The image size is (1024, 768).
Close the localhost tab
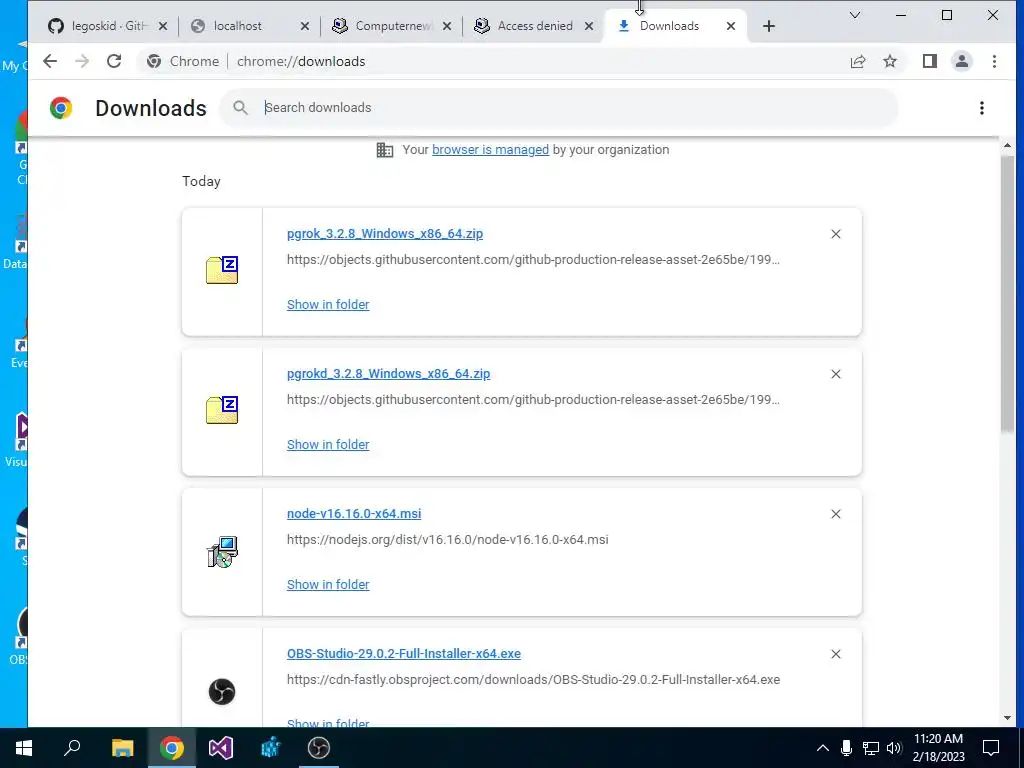click(305, 26)
